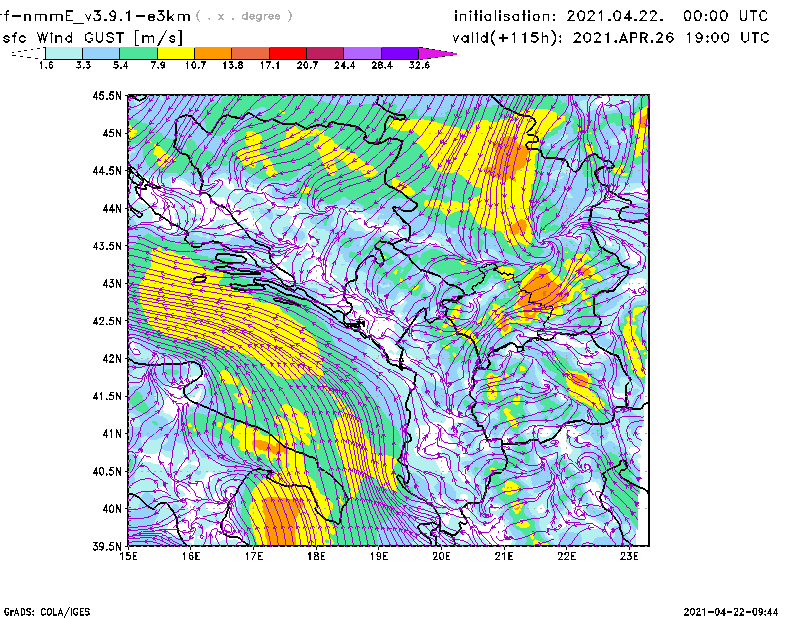Click the 40N latitude label

point(112,509)
